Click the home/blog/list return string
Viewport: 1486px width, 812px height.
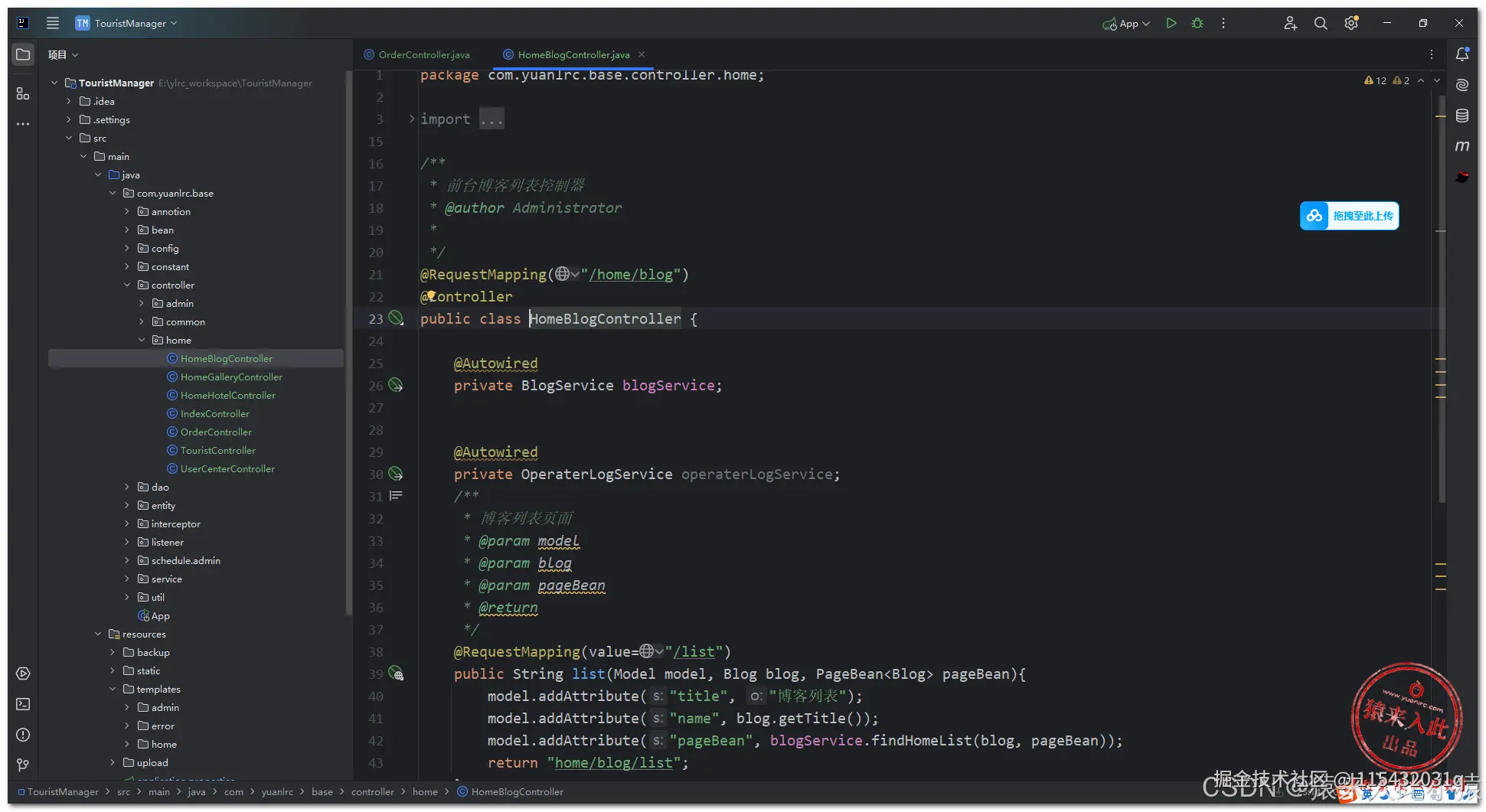tap(613, 762)
